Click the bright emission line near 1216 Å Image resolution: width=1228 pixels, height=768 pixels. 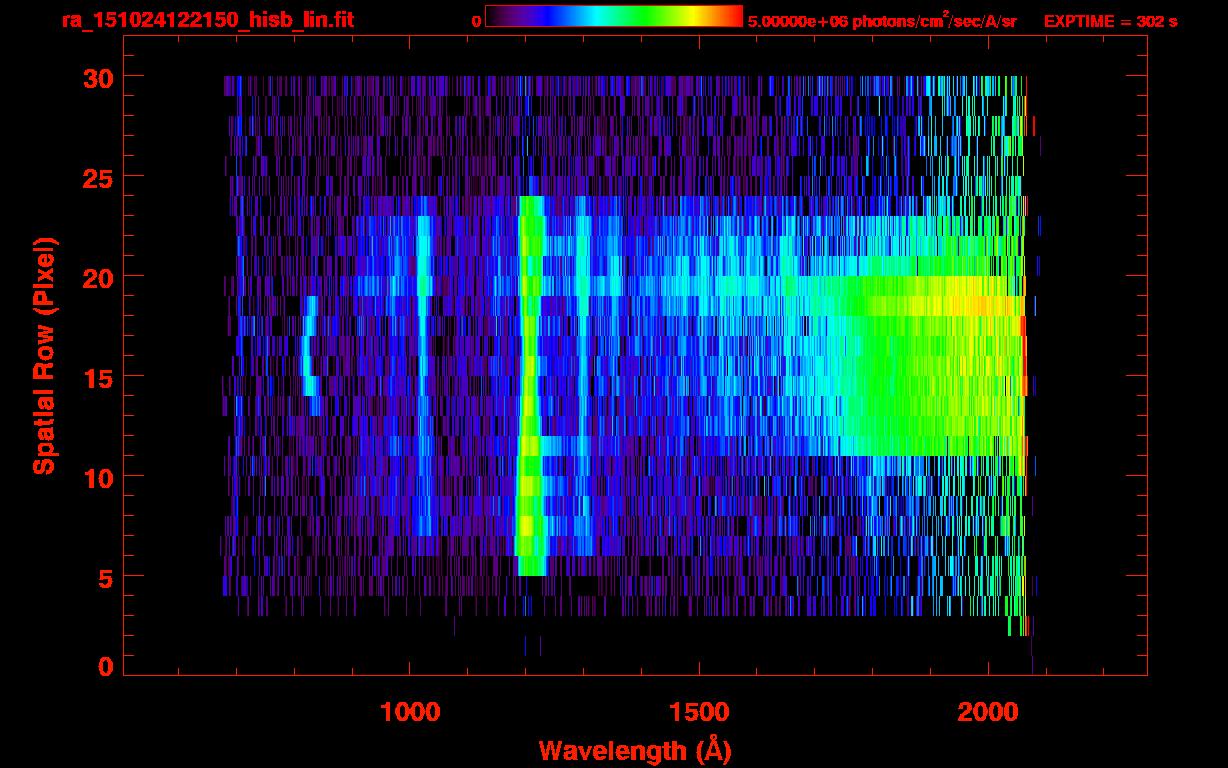530,386
